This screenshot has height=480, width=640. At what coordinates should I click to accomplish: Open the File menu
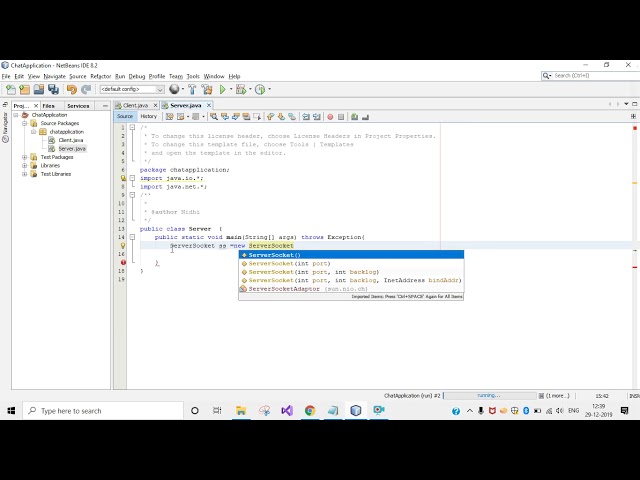(6, 76)
